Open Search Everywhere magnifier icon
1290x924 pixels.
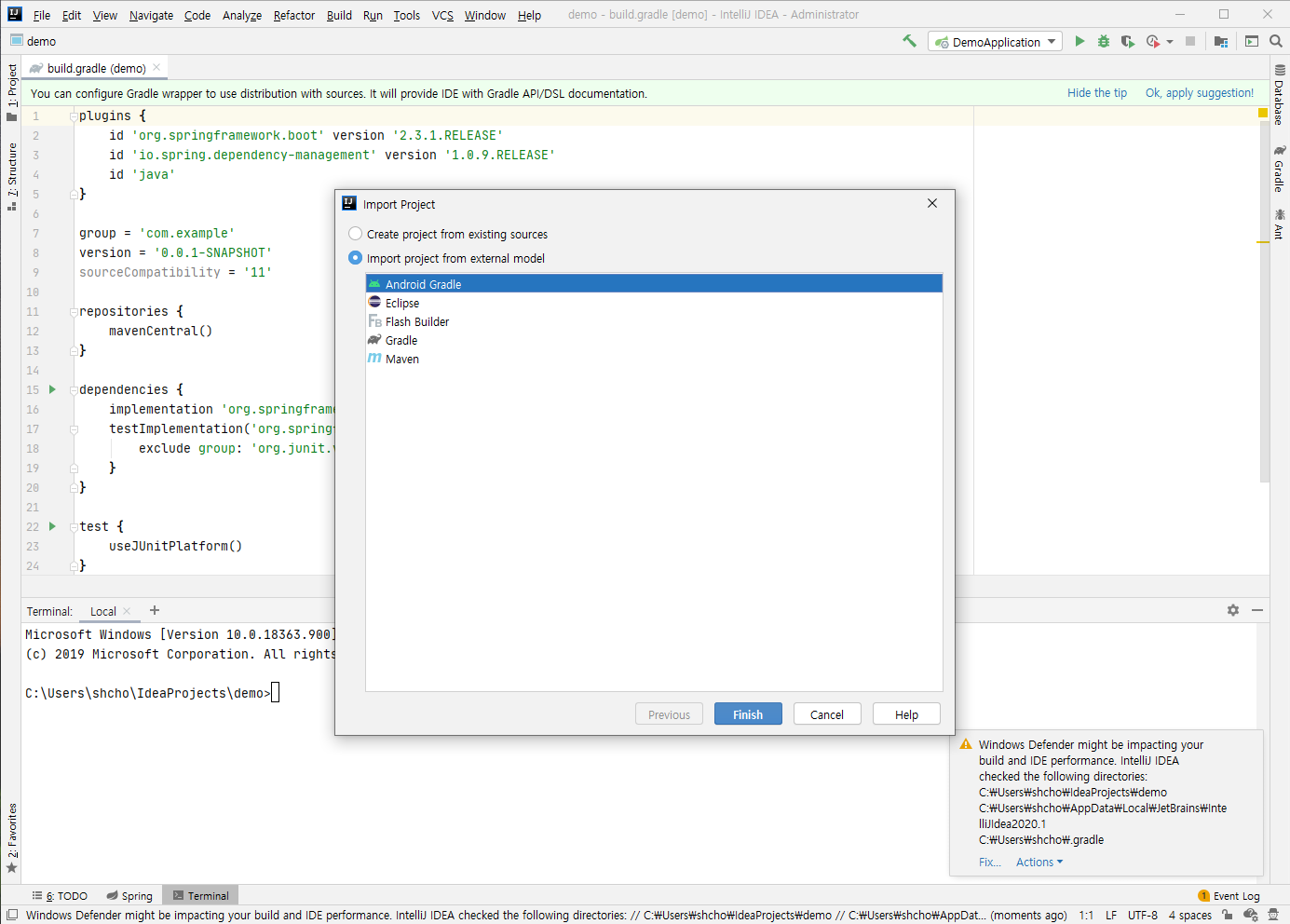(x=1276, y=41)
